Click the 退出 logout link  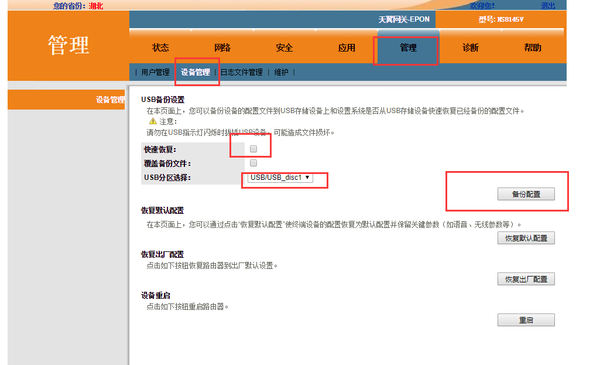coord(548,5)
